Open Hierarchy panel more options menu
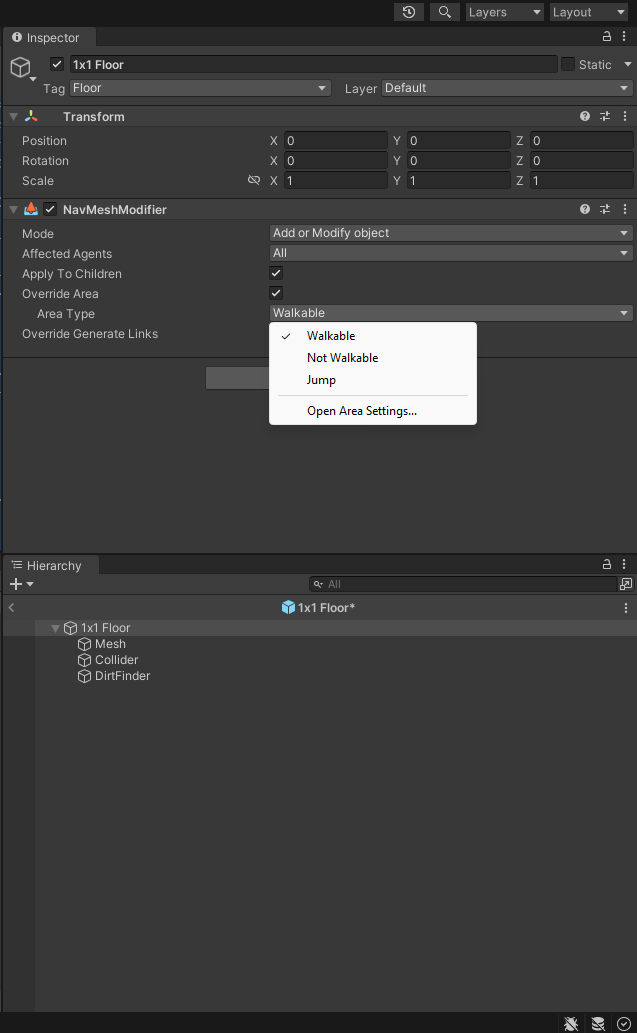The height and width of the screenshot is (1033, 637). tap(624, 565)
